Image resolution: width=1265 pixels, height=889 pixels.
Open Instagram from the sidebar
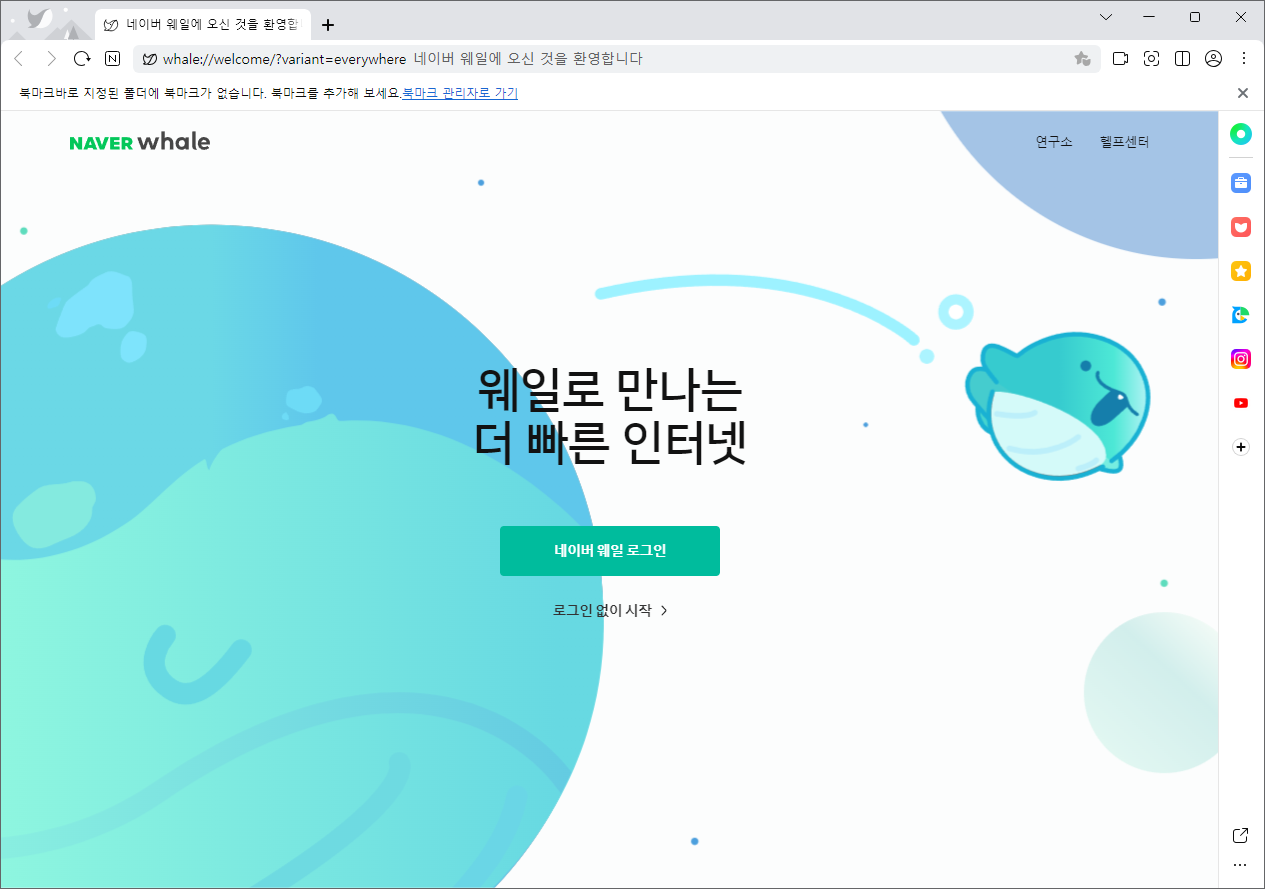pos(1241,359)
